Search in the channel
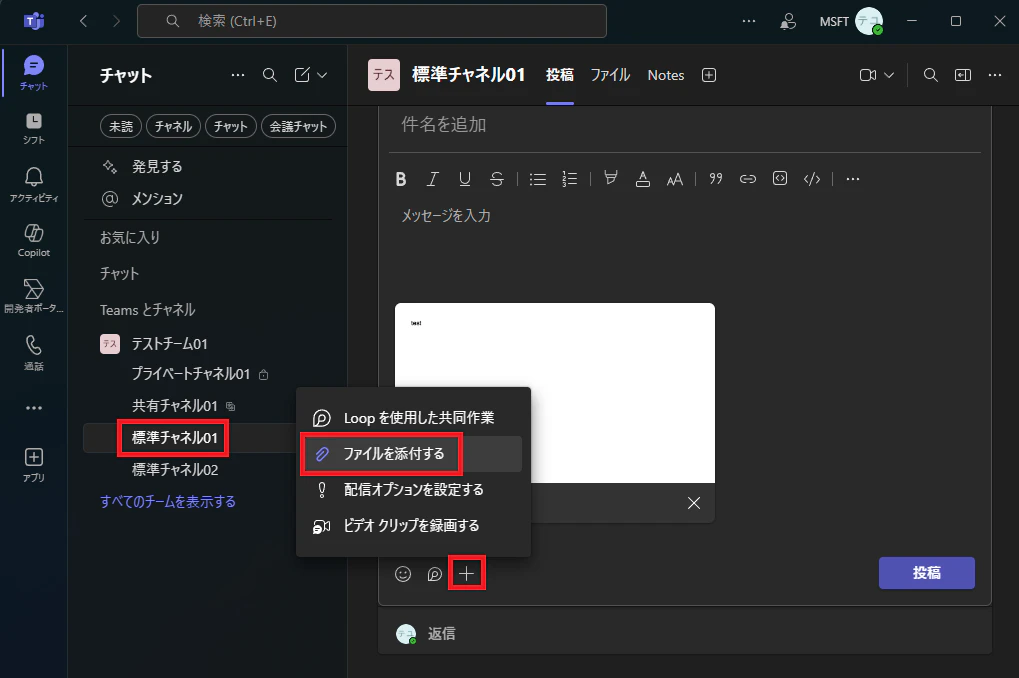 coord(931,75)
